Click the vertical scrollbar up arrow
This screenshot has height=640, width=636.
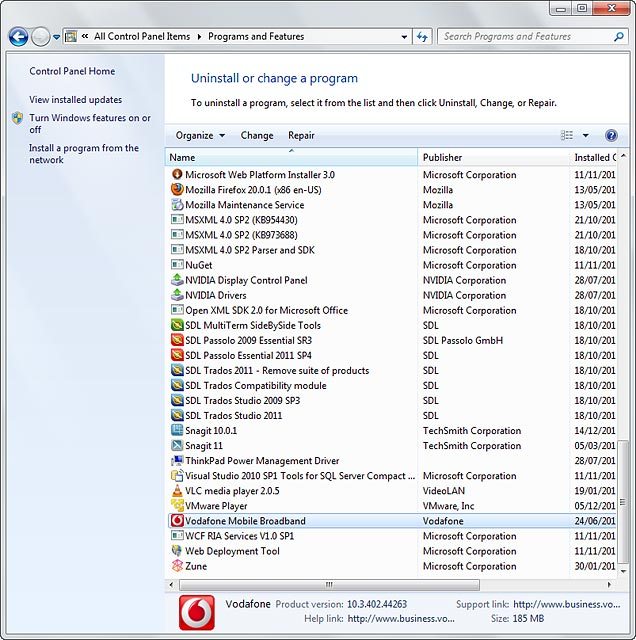click(623, 156)
